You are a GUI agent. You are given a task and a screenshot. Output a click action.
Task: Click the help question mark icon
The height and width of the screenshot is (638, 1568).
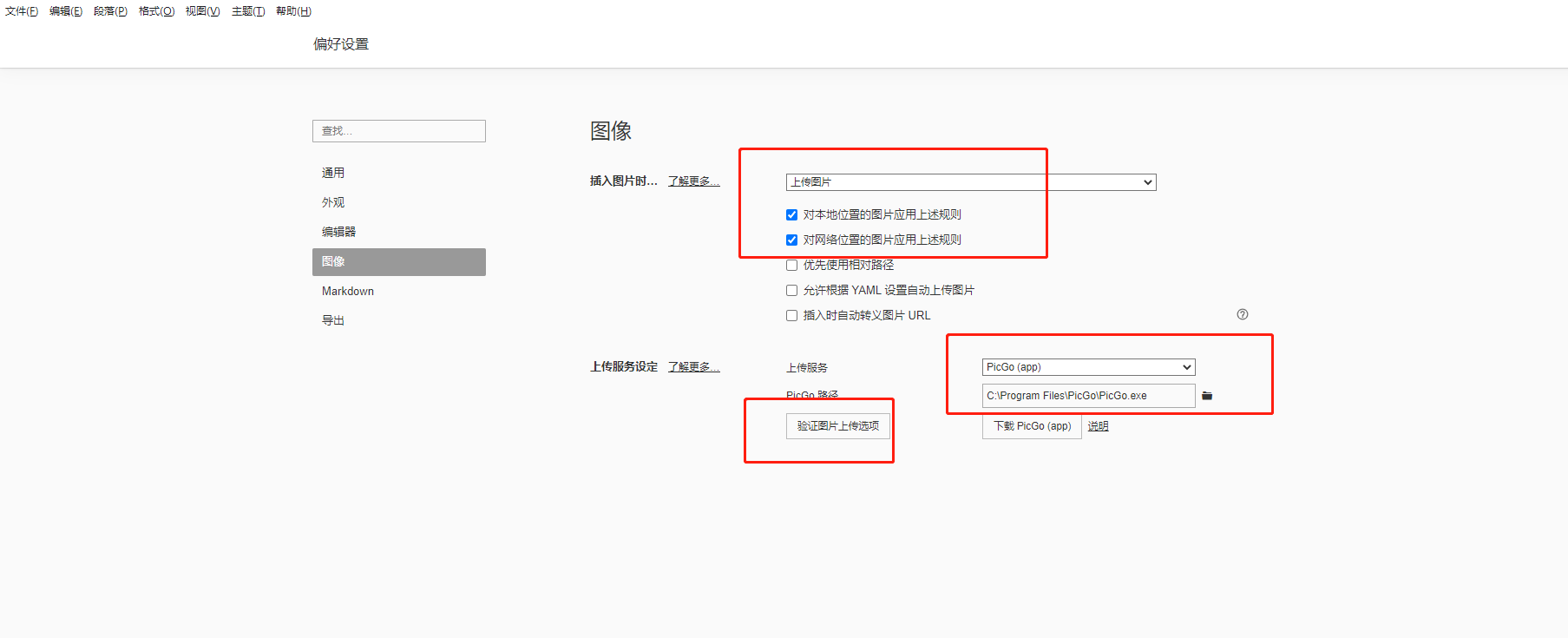(x=1242, y=314)
